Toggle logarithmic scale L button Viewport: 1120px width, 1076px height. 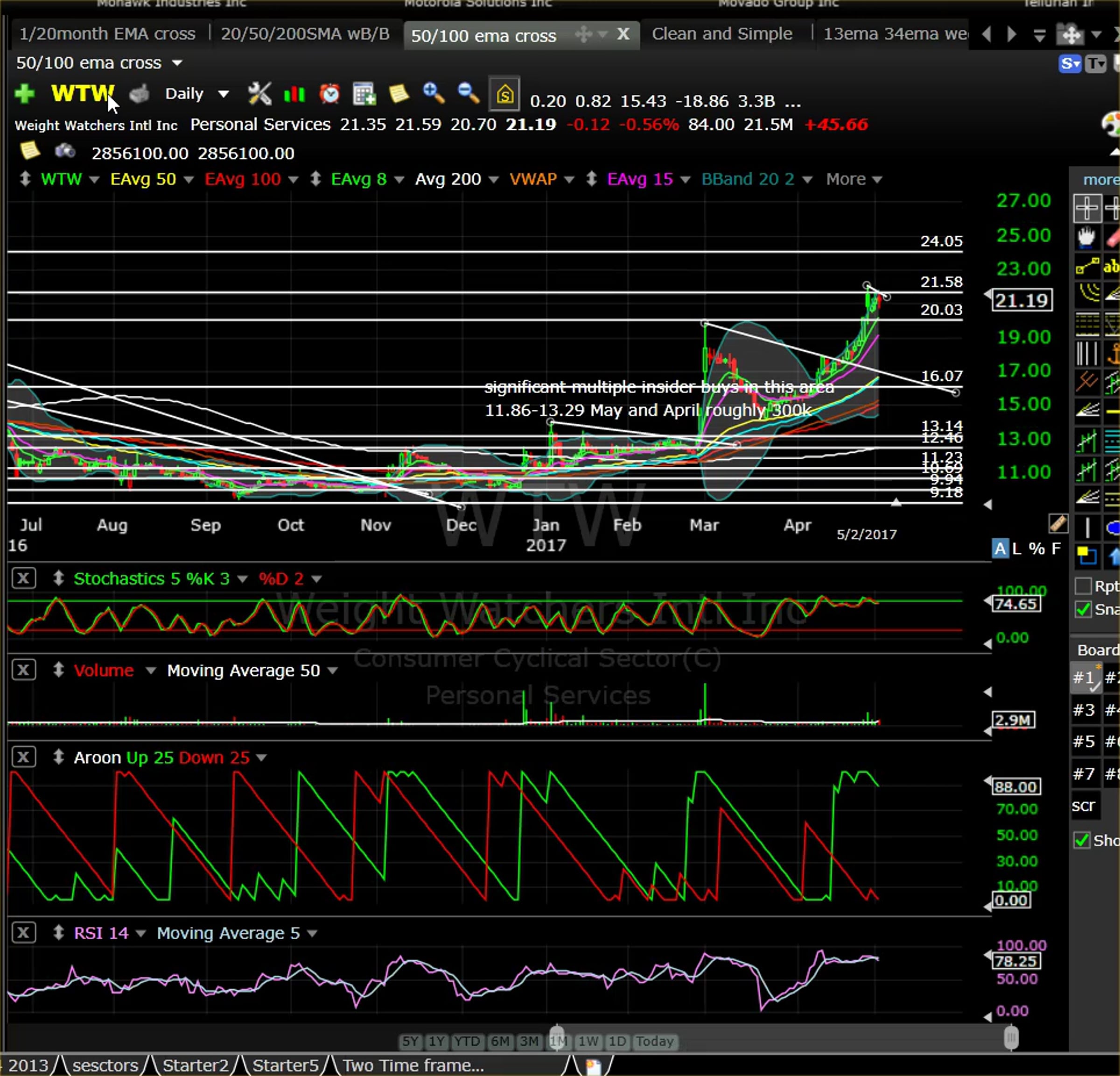pyautogui.click(x=1016, y=549)
